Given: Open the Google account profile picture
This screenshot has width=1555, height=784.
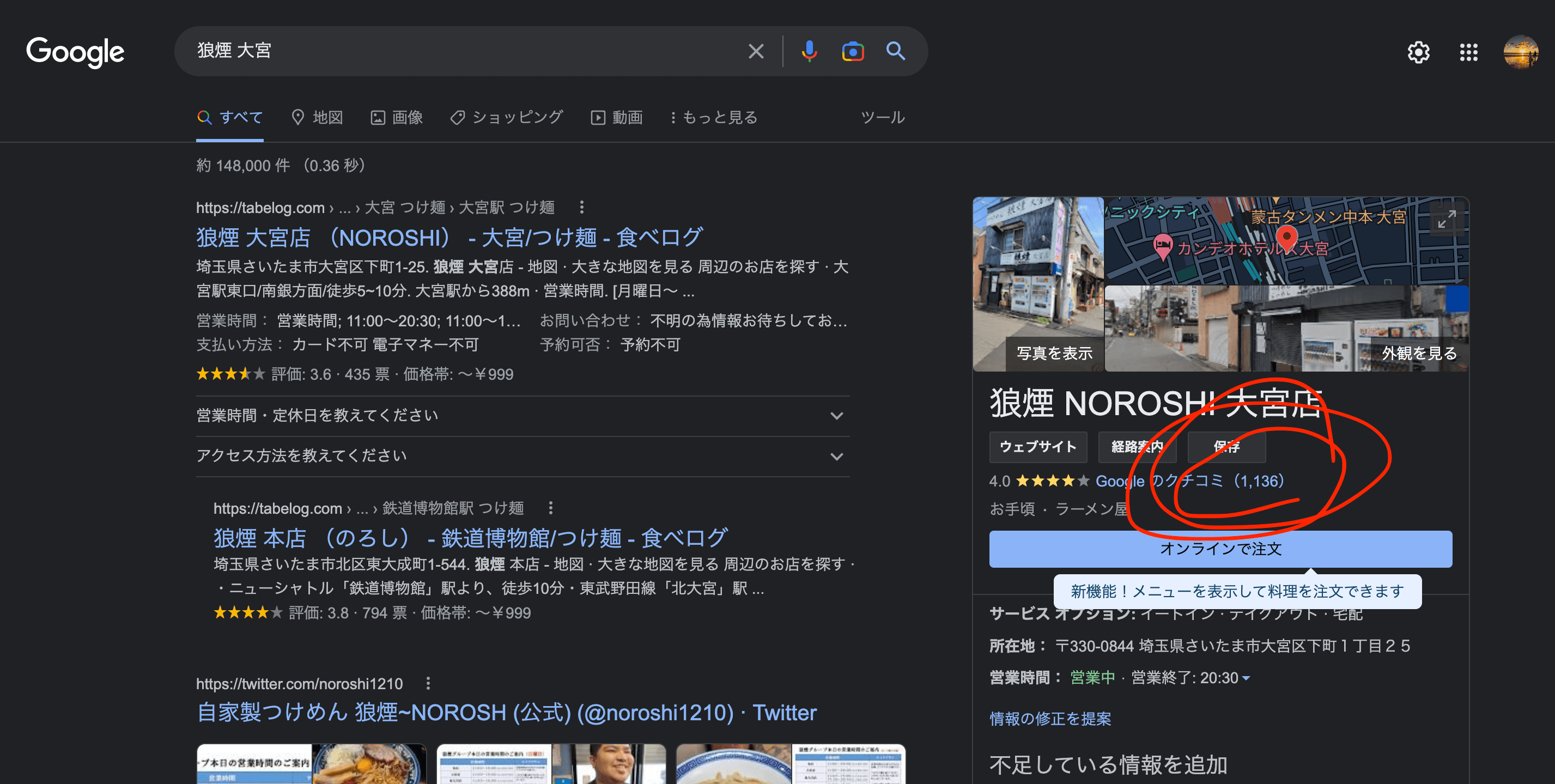Looking at the screenshot, I should pyautogui.click(x=1520, y=52).
